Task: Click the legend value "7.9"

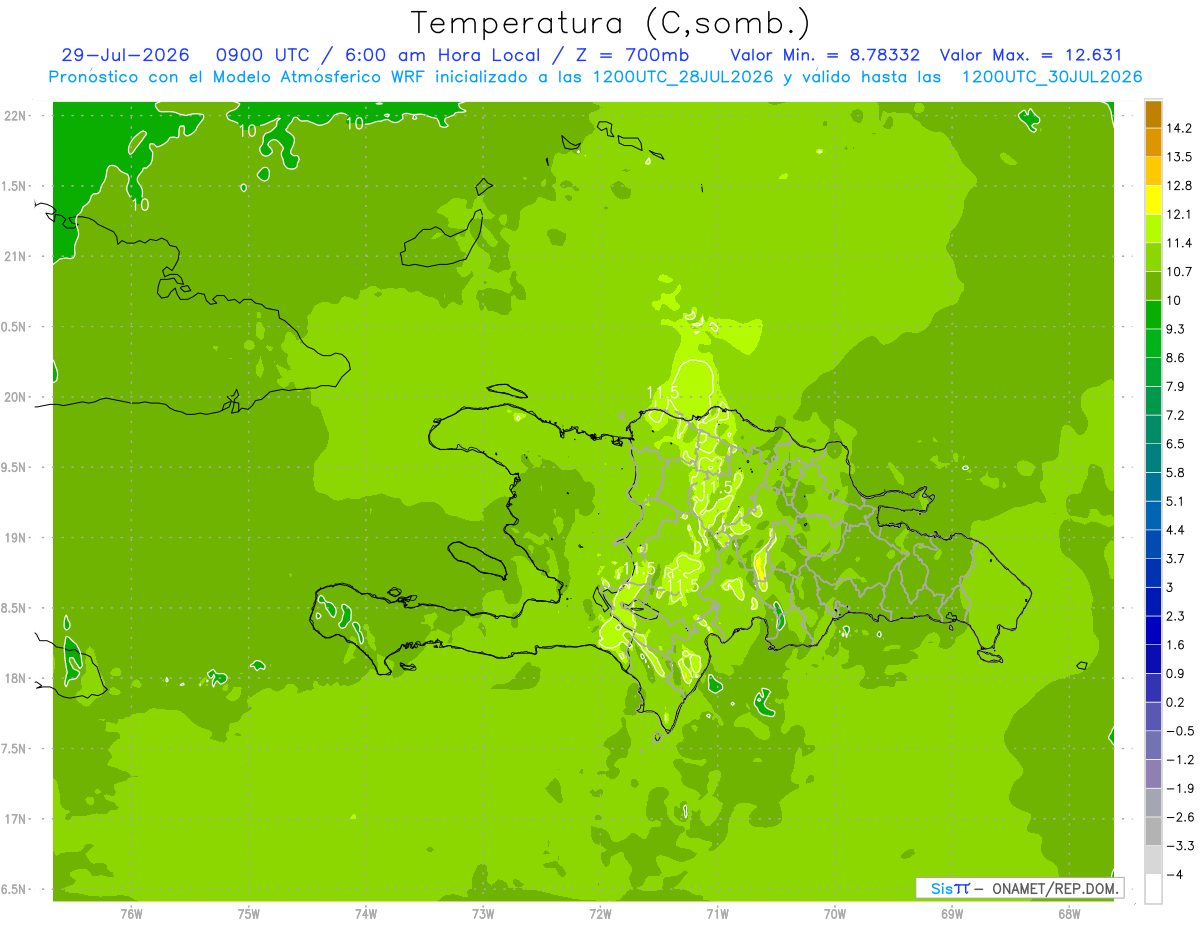Action: click(1176, 387)
